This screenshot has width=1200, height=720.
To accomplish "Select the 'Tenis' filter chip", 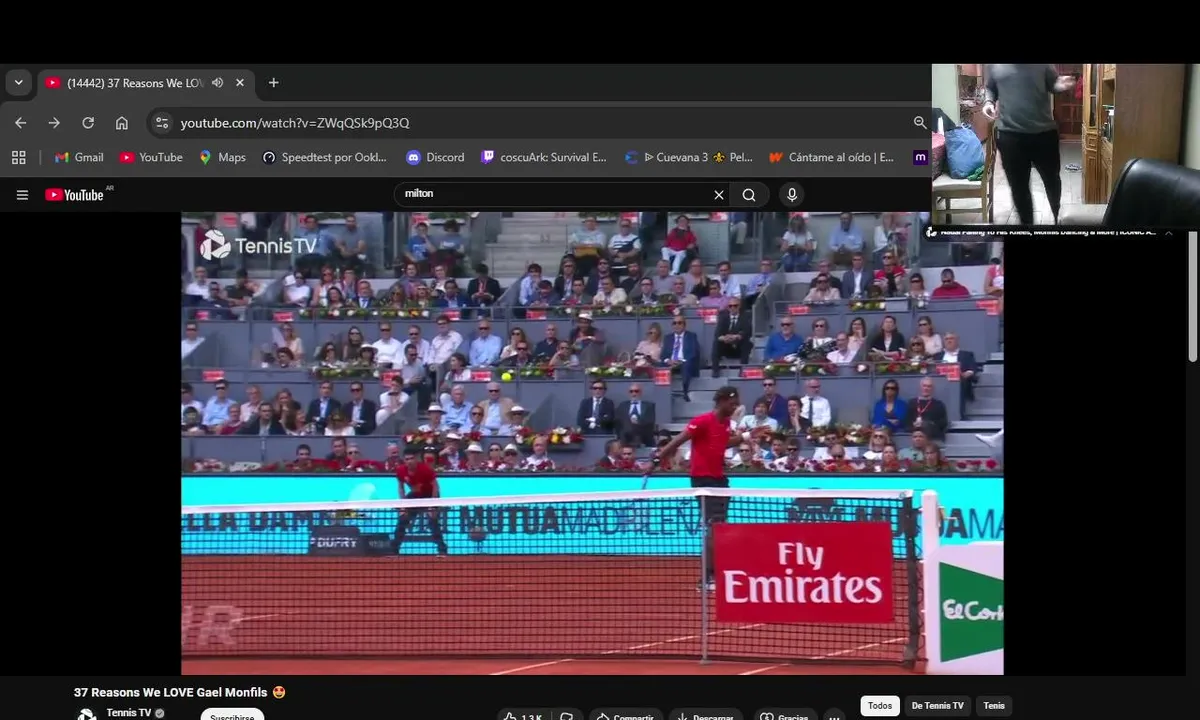I will (x=994, y=706).
